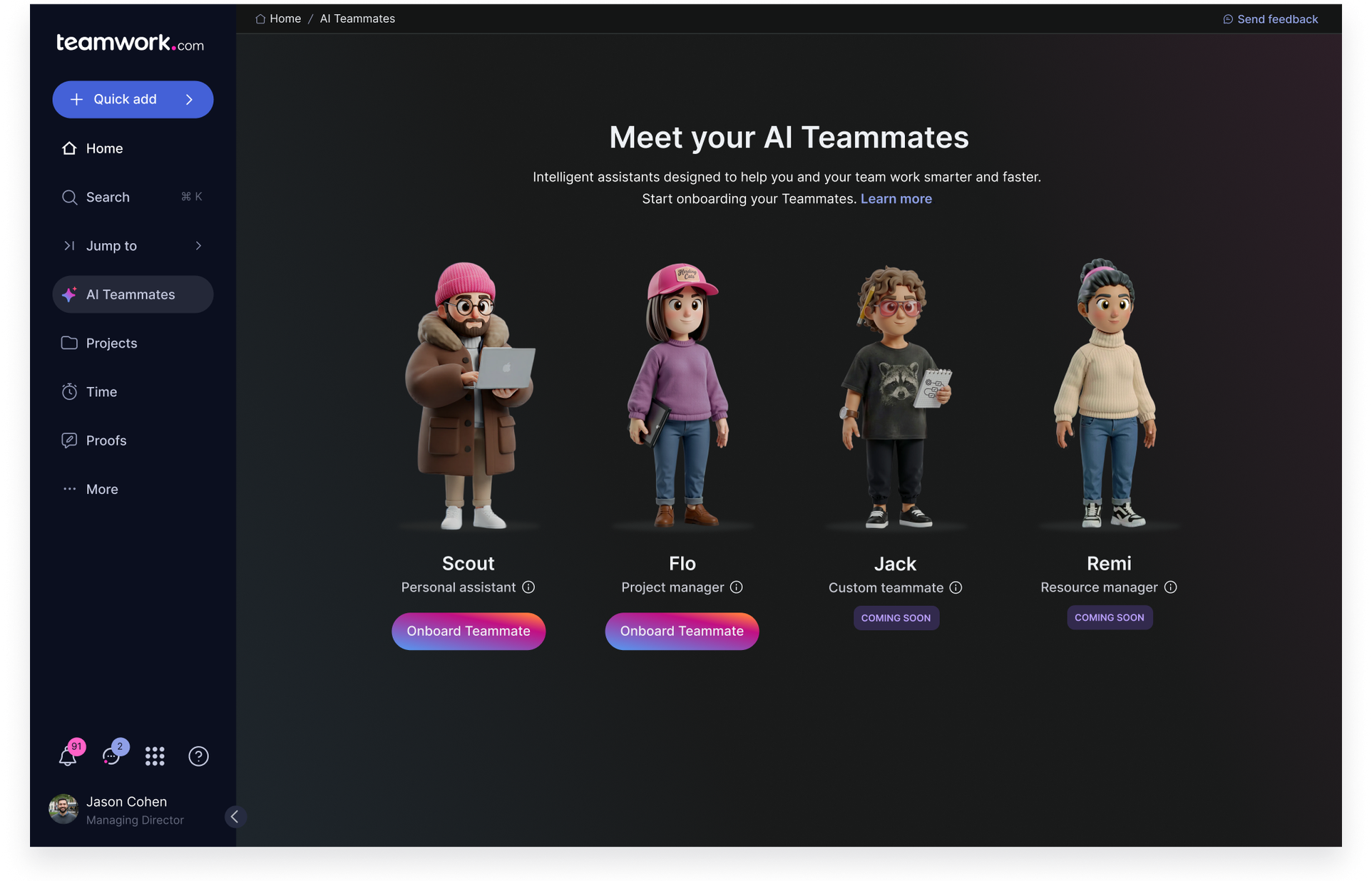Open the notifications bell icon

pos(68,756)
